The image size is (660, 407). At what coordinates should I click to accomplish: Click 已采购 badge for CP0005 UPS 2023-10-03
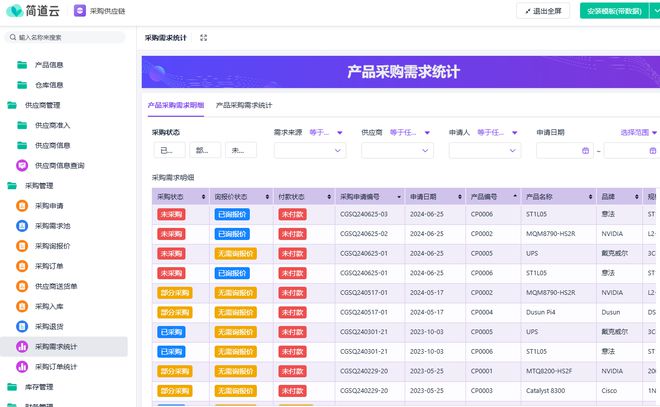coord(171,332)
